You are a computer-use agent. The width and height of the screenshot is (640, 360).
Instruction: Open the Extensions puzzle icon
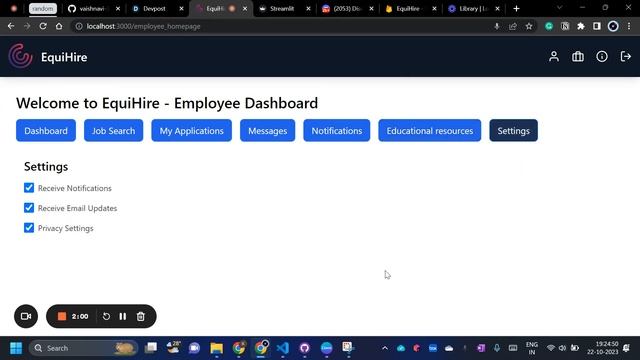pyautogui.click(x=581, y=26)
